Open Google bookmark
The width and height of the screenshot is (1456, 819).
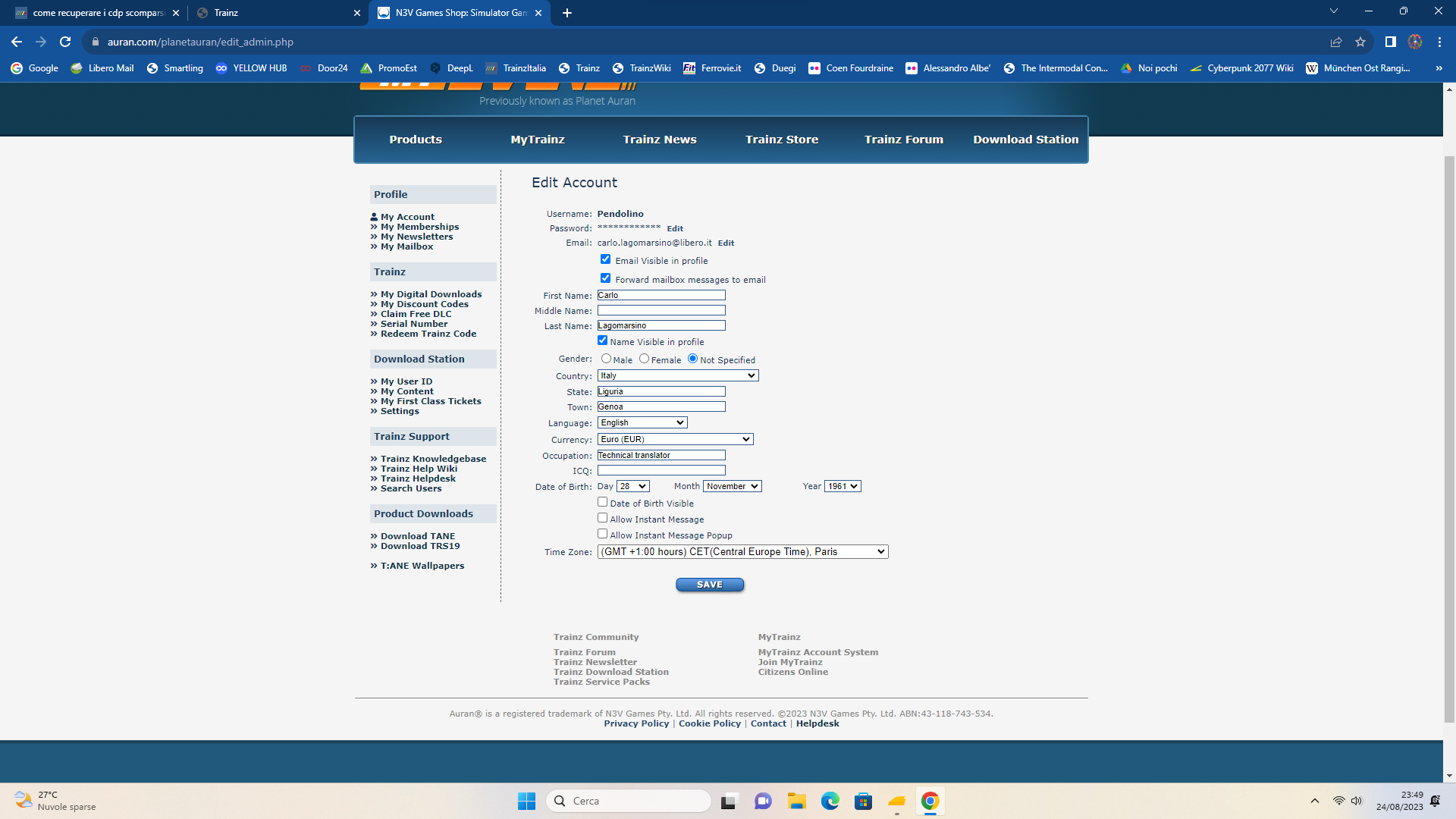pyautogui.click(x=35, y=68)
